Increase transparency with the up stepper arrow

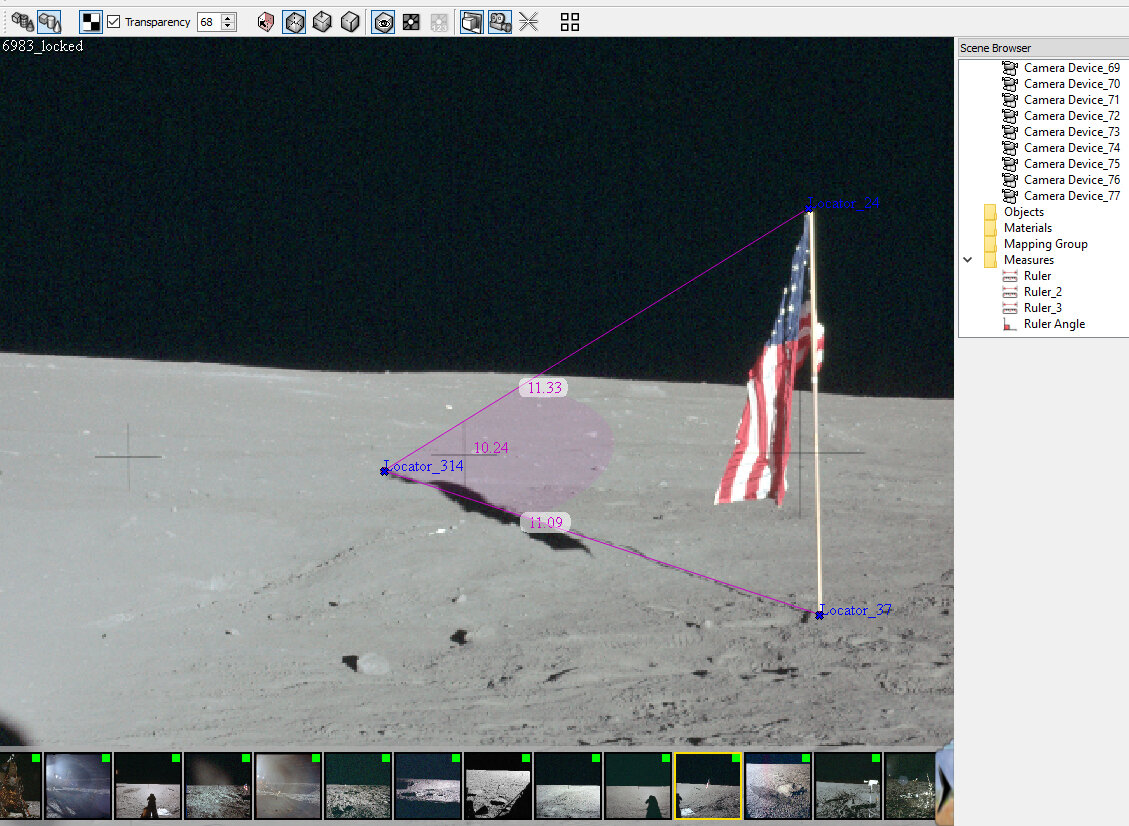click(228, 17)
